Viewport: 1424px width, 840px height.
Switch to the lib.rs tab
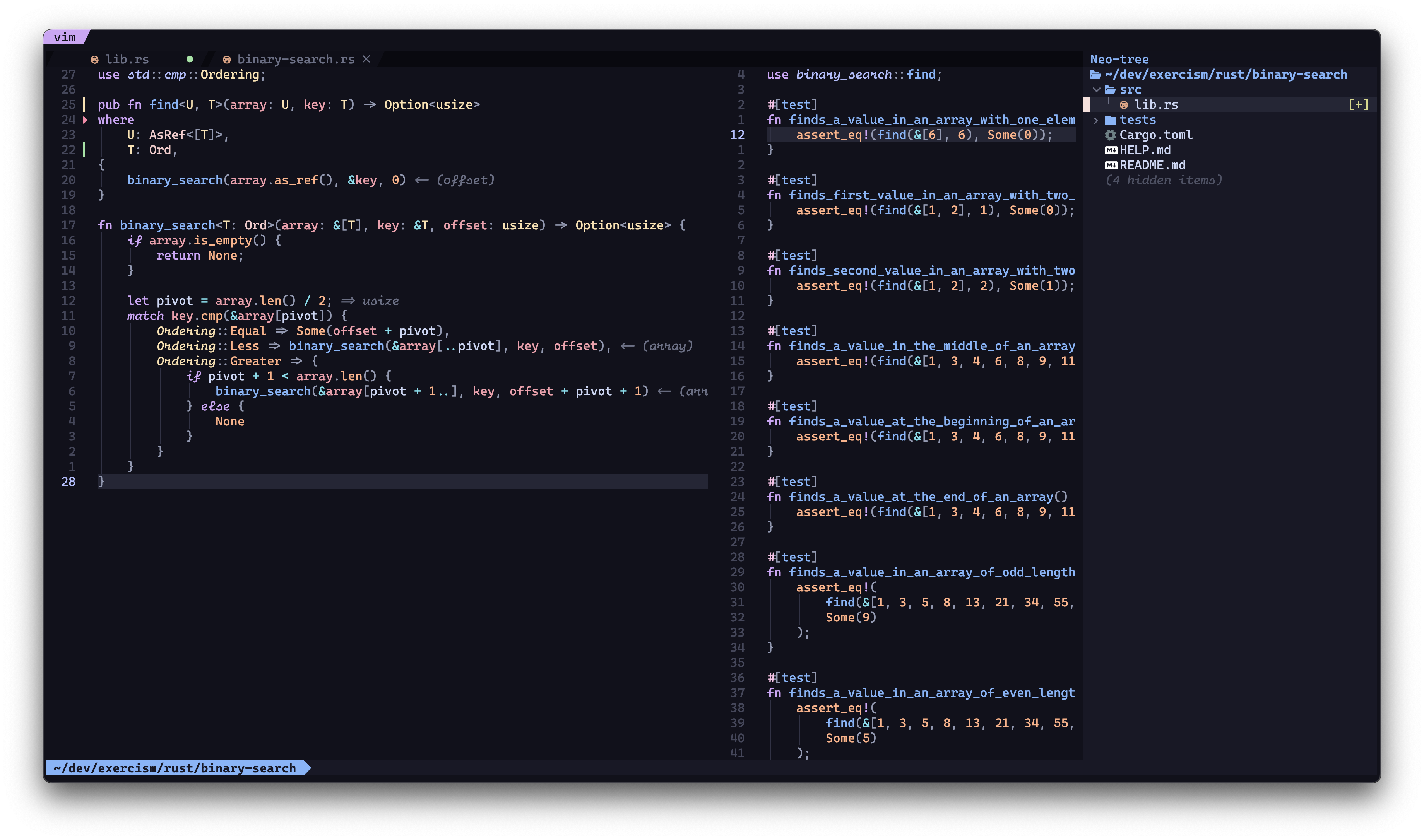[127, 60]
